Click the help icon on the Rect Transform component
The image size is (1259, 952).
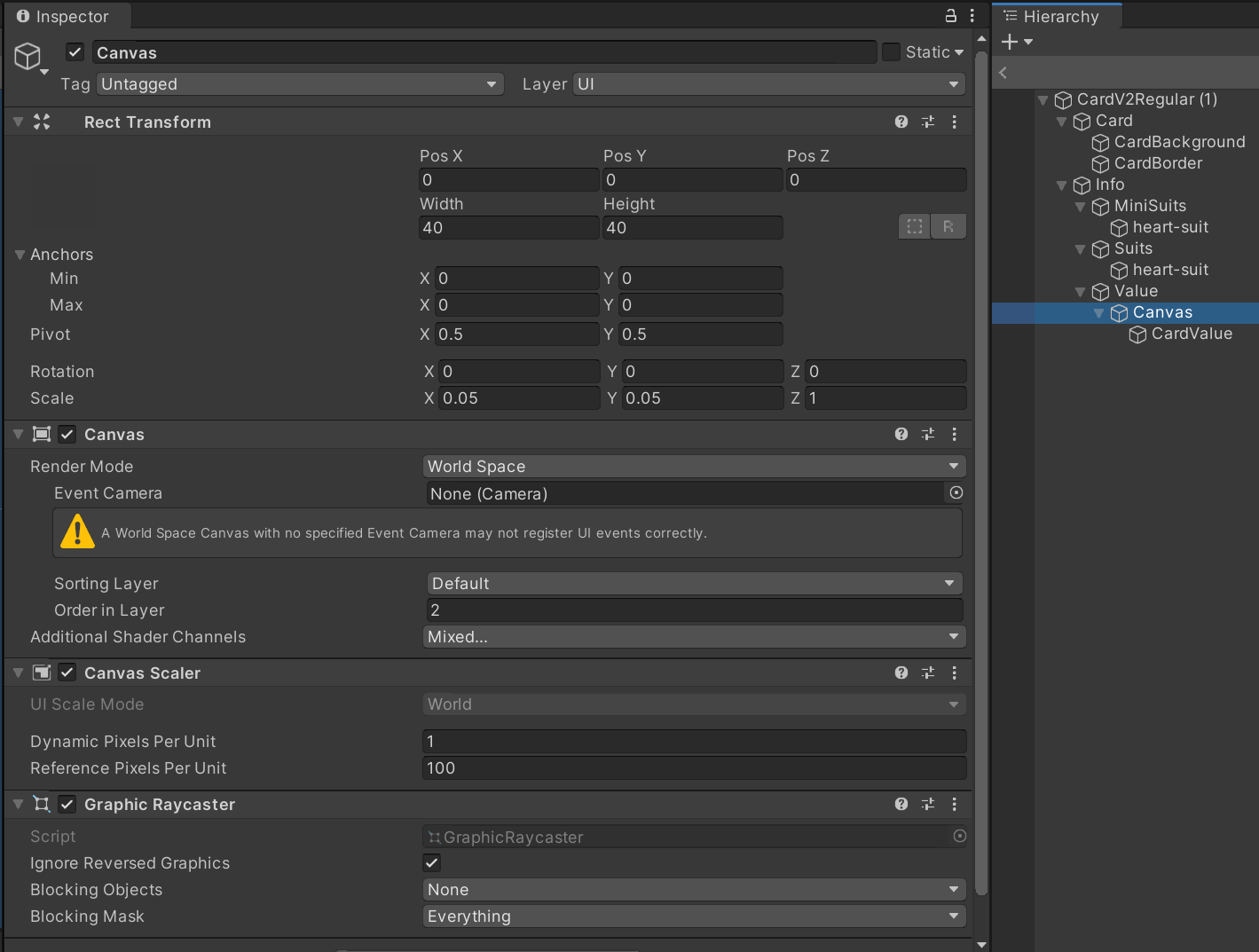[x=901, y=122]
